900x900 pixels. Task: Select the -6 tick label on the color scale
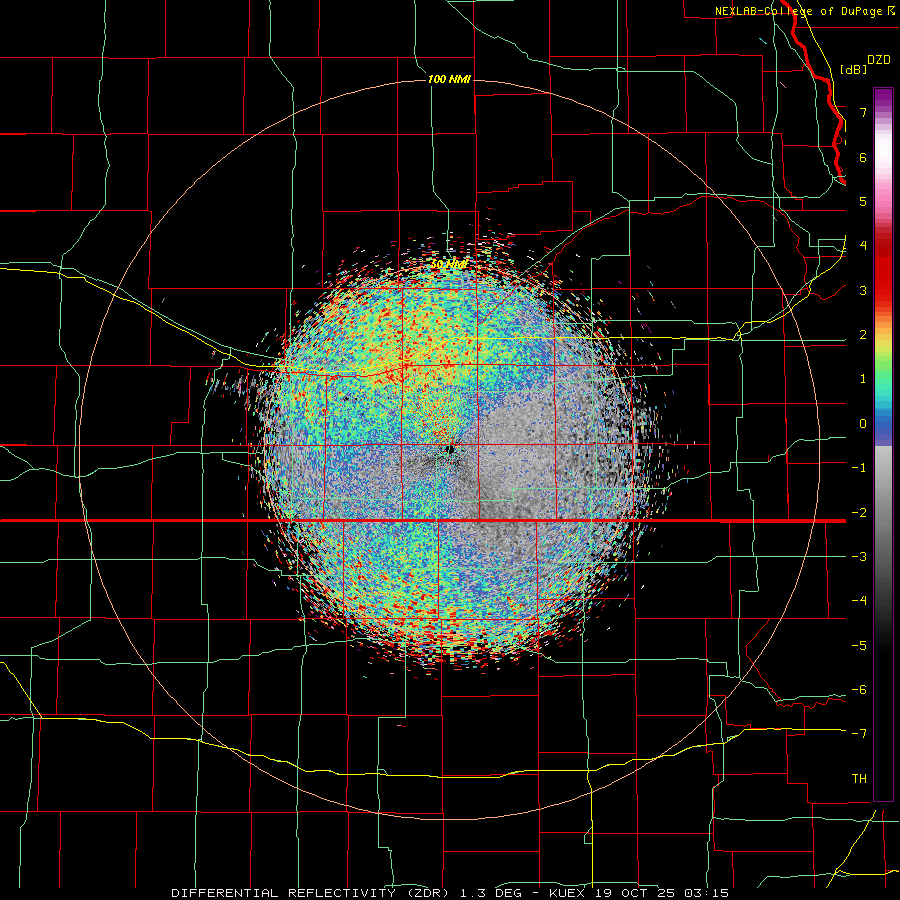tap(859, 690)
